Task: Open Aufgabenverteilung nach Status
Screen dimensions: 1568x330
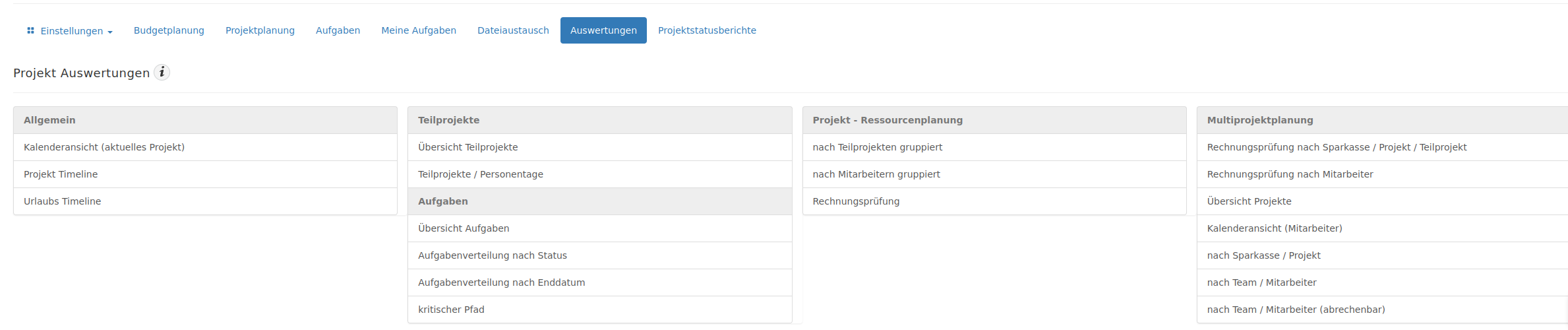Action: (599, 255)
